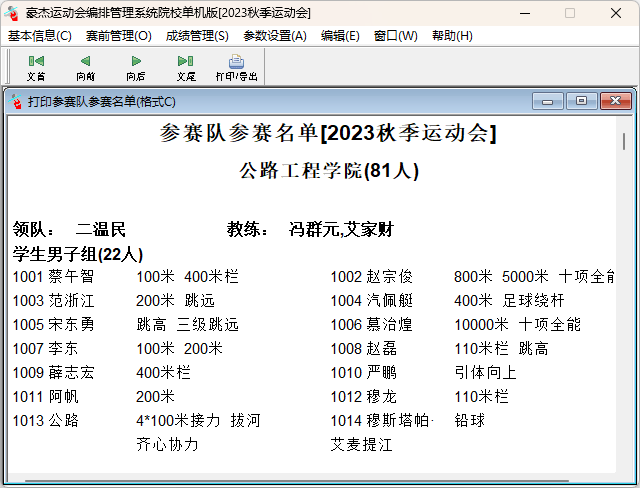Image resolution: width=640 pixels, height=488 pixels.
Task: Click event 400米栏 for 薛志宏
Action: pos(163,373)
